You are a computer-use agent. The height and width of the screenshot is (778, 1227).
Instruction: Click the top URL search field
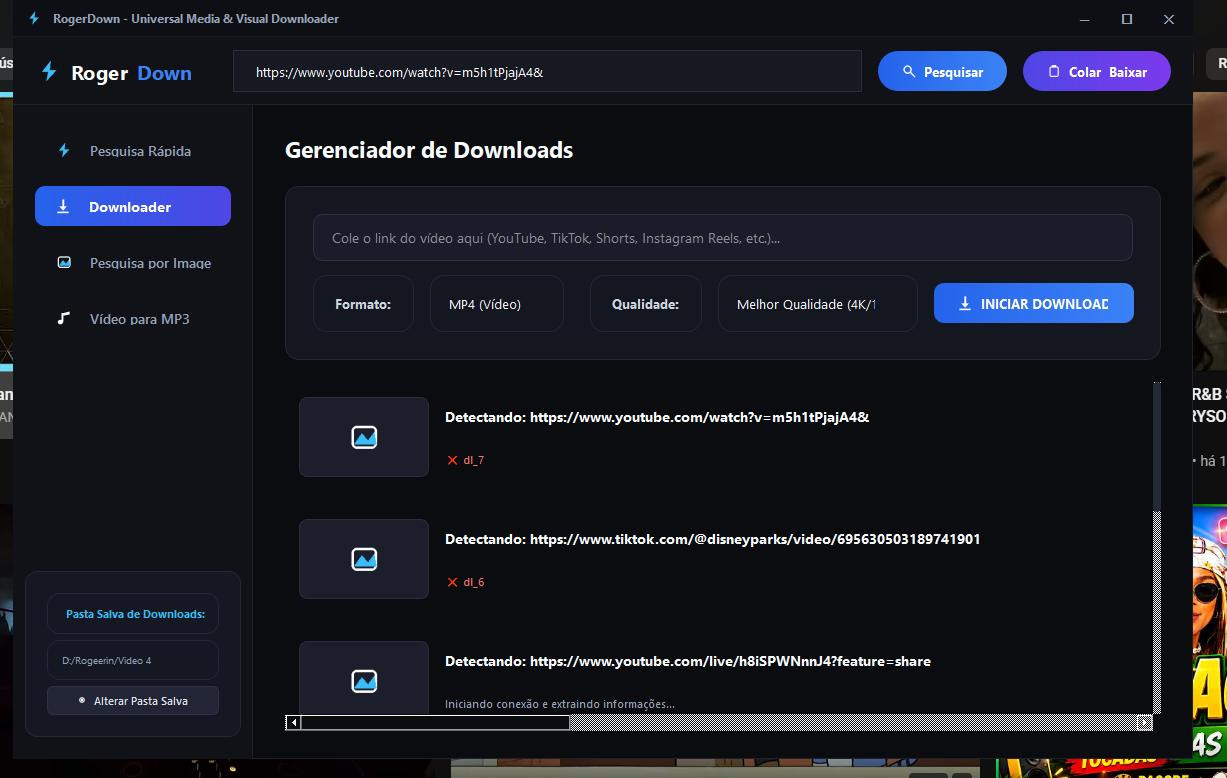pos(547,71)
